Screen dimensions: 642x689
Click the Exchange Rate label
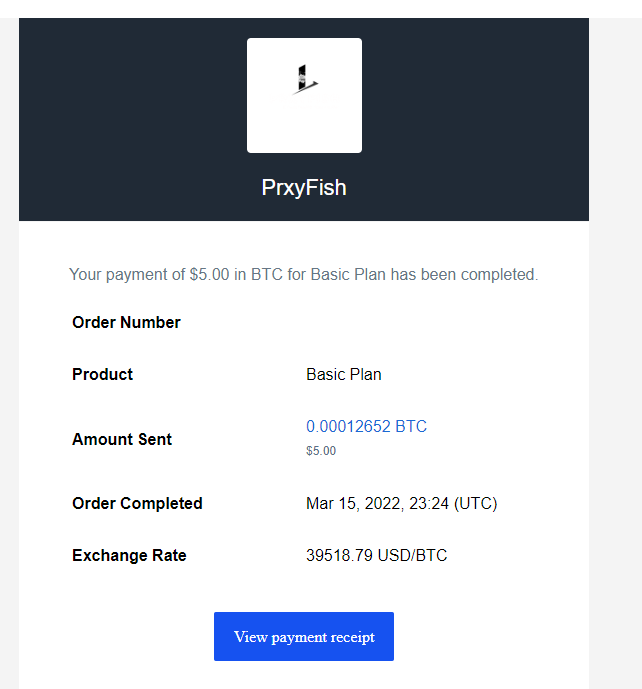click(129, 555)
